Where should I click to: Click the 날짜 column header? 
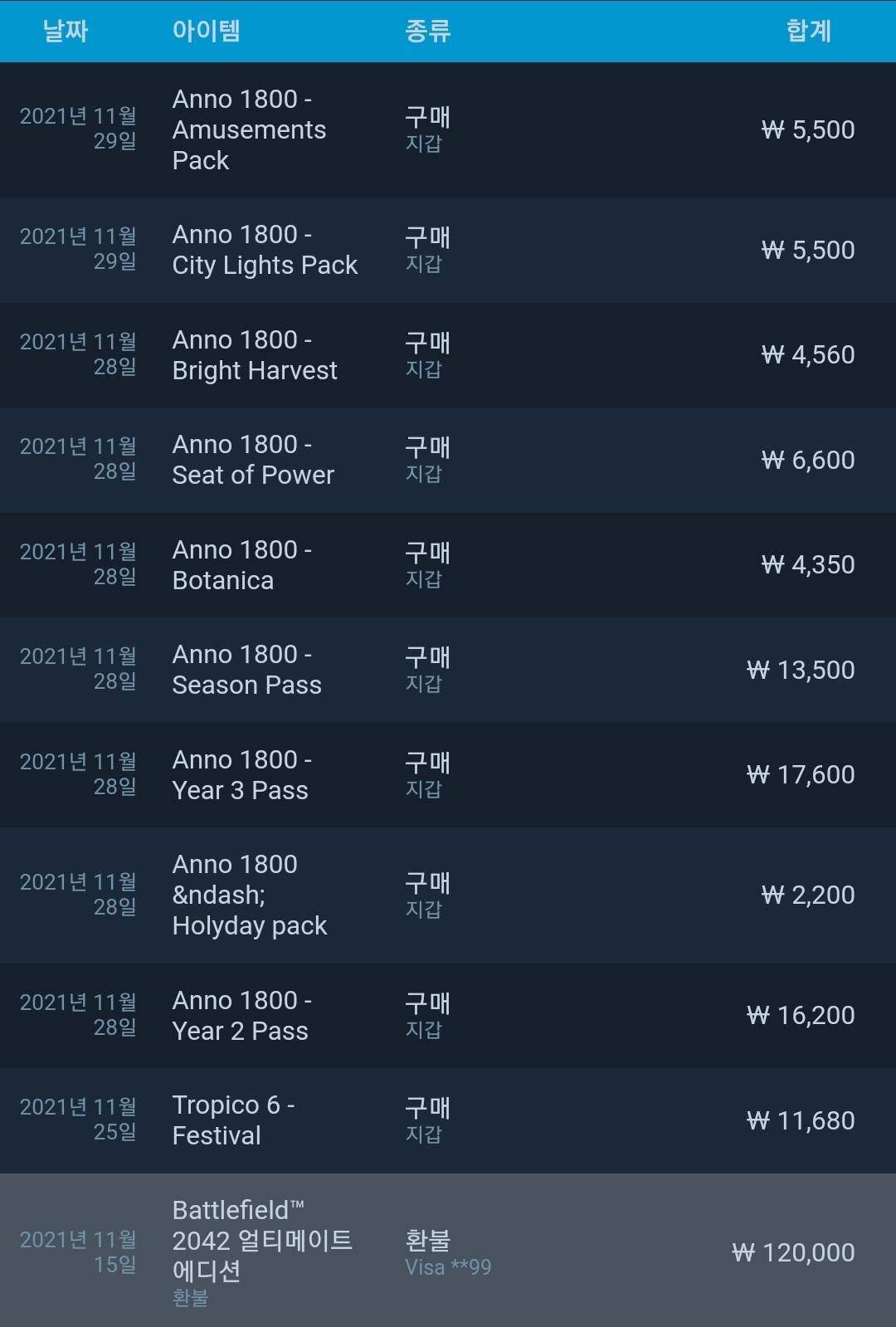pyautogui.click(x=66, y=32)
